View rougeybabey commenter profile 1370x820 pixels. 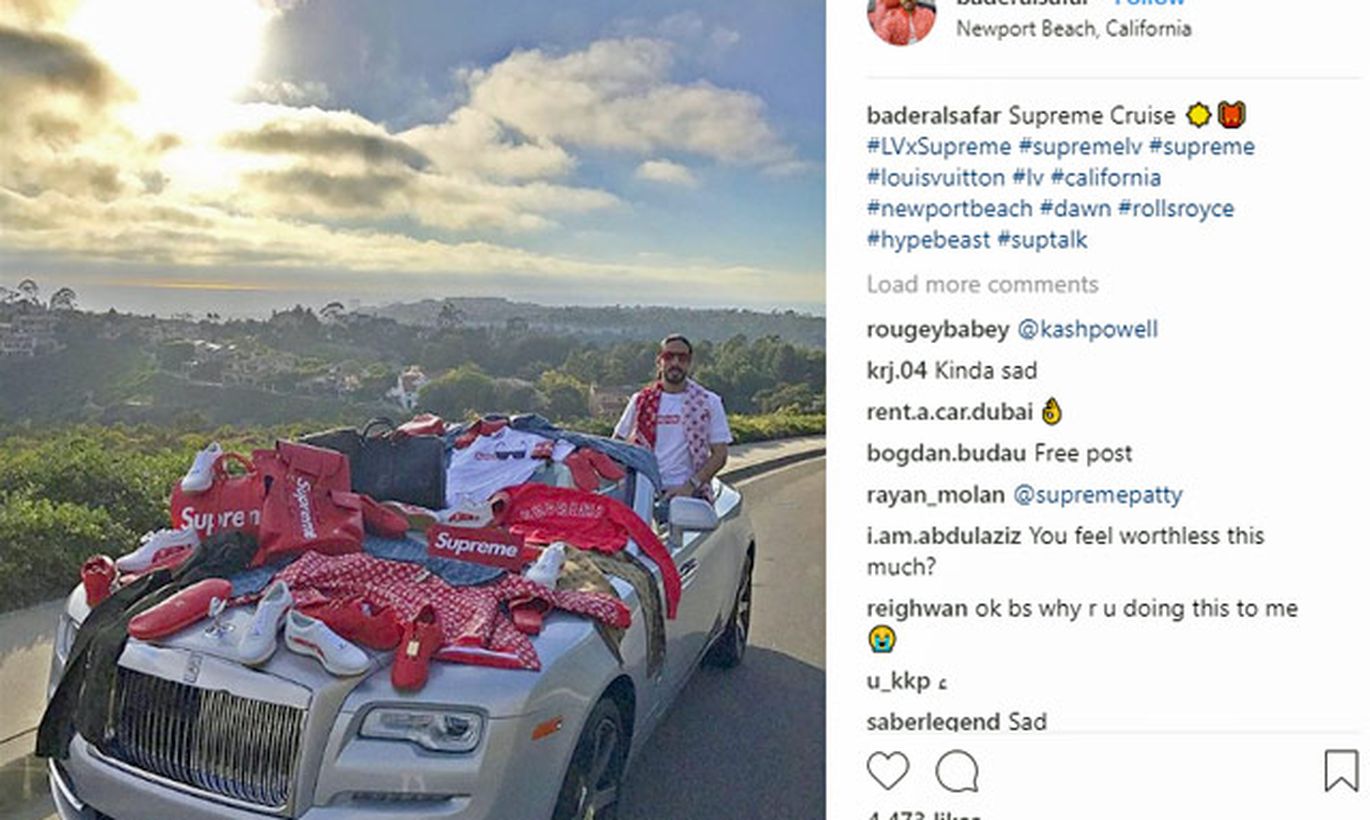(938, 330)
